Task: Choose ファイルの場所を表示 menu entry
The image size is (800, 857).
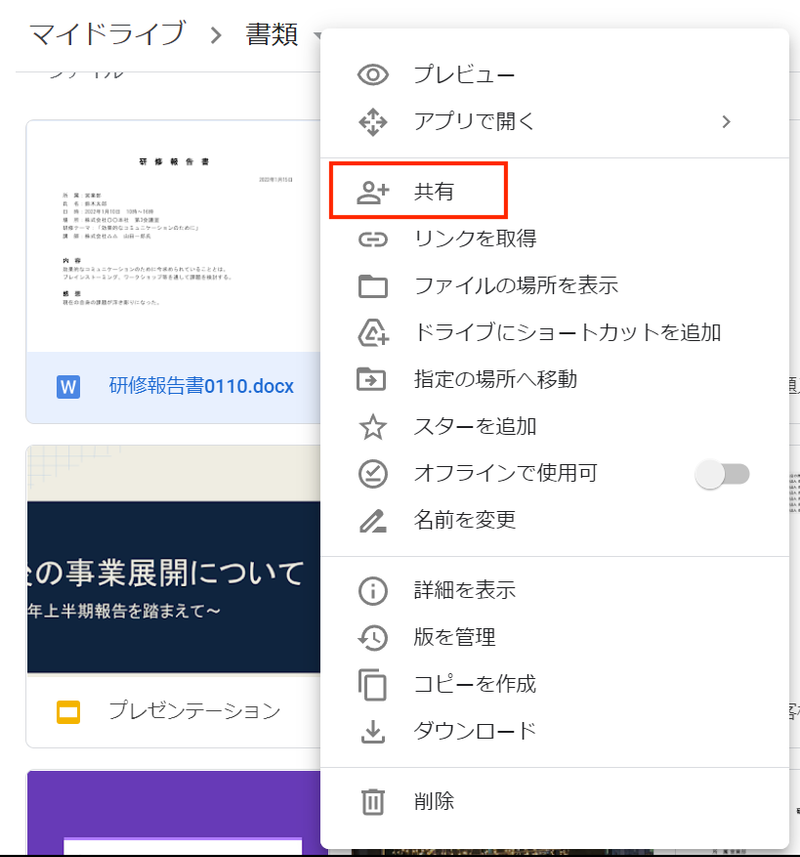Action: click(x=554, y=286)
